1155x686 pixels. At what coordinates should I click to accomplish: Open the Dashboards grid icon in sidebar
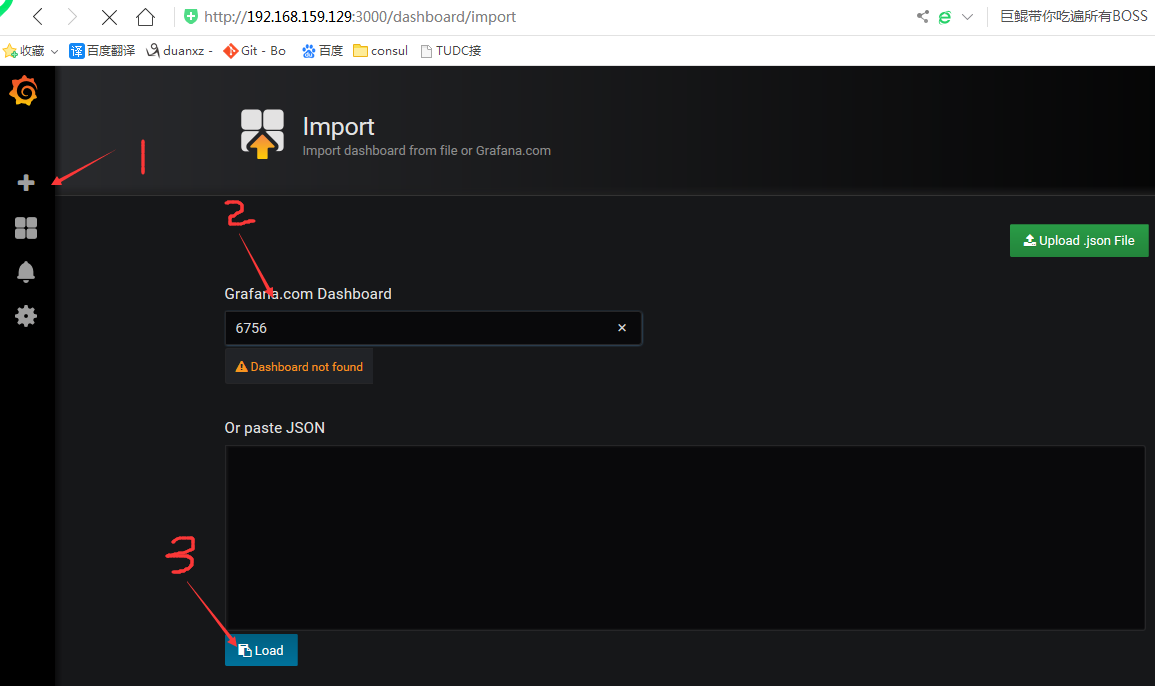pyautogui.click(x=26, y=228)
